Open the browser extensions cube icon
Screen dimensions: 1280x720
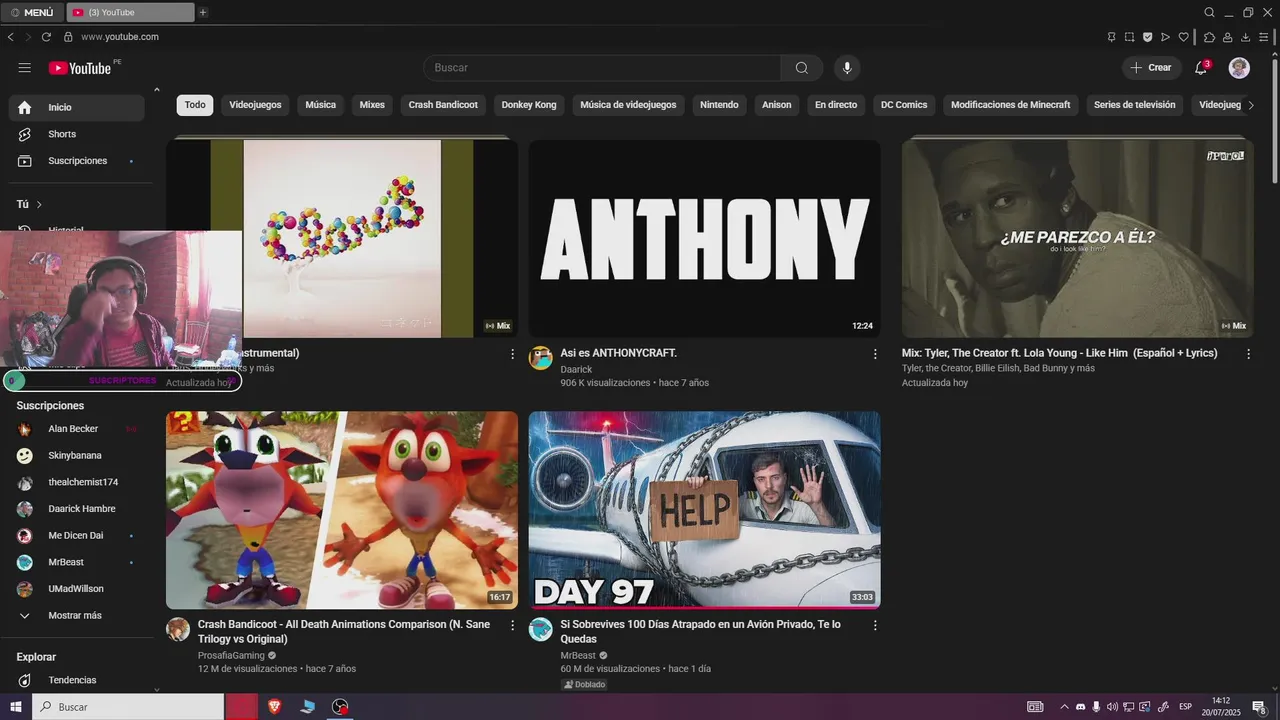point(1209,37)
